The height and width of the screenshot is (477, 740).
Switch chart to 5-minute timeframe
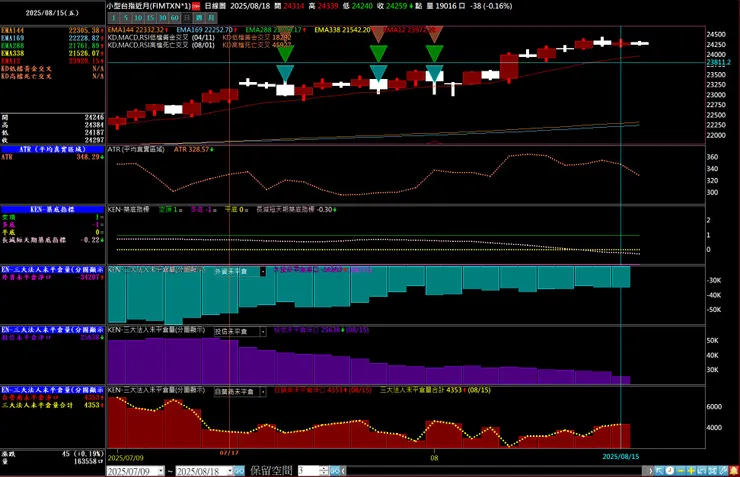126,18
